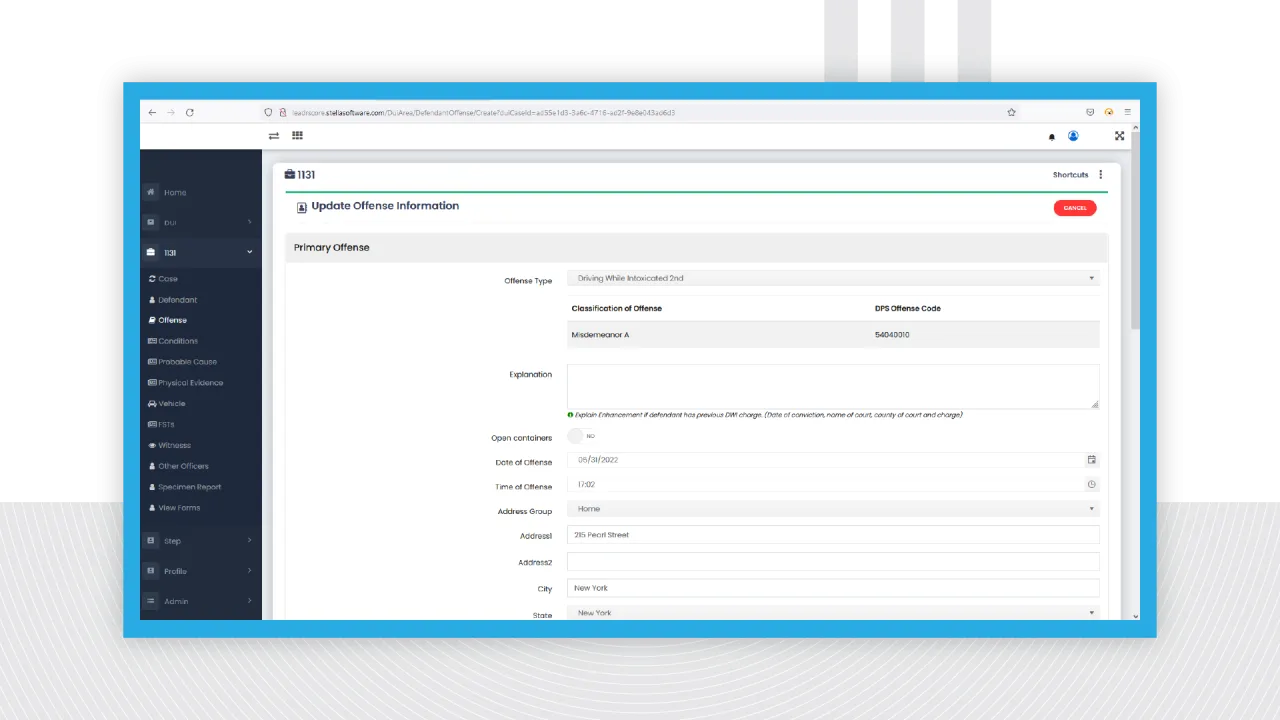Click the empty Address2 field
The height and width of the screenshot is (720, 1280).
click(833, 562)
